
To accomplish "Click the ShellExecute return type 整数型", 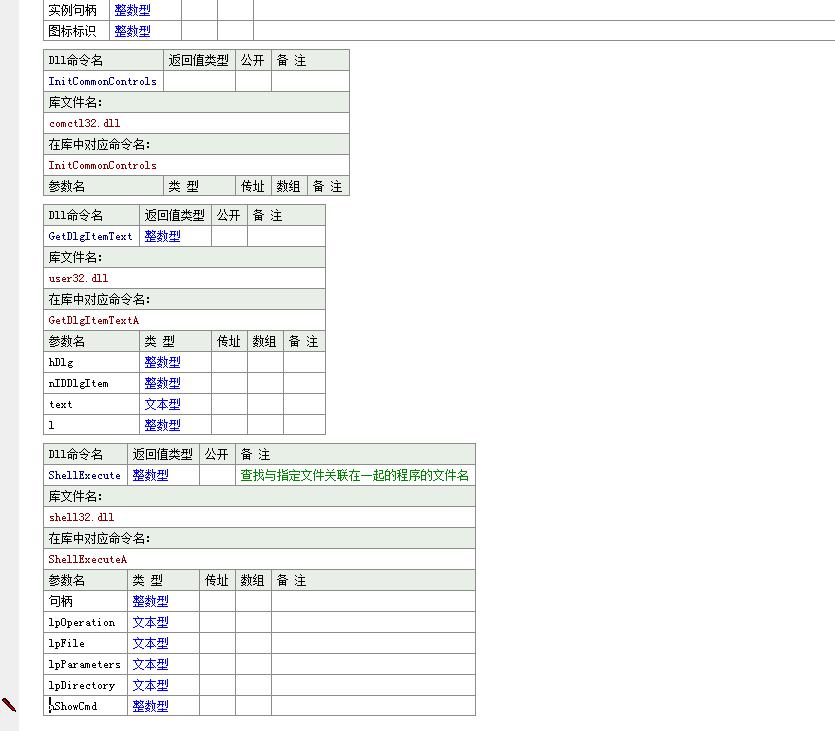I will 150,475.
